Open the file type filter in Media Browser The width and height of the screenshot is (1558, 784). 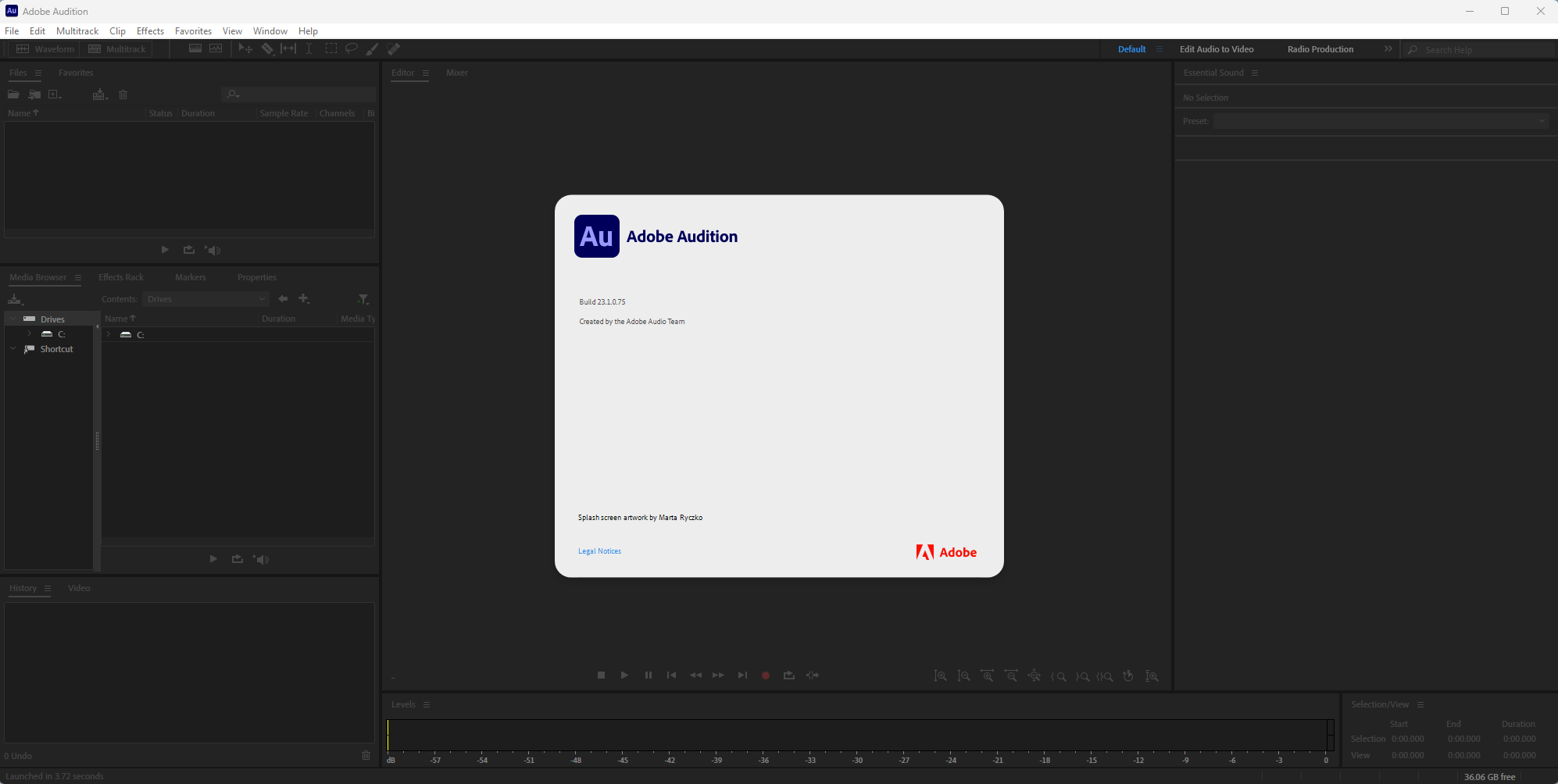(x=363, y=299)
